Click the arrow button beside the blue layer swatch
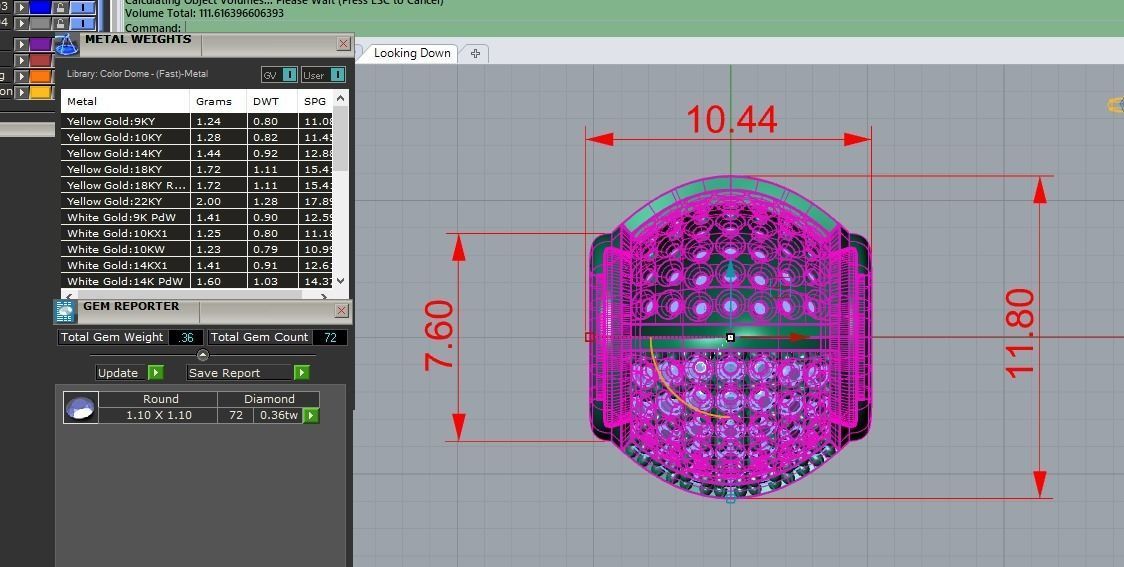Screen dimensions: 1124x567 tap(22, 7)
